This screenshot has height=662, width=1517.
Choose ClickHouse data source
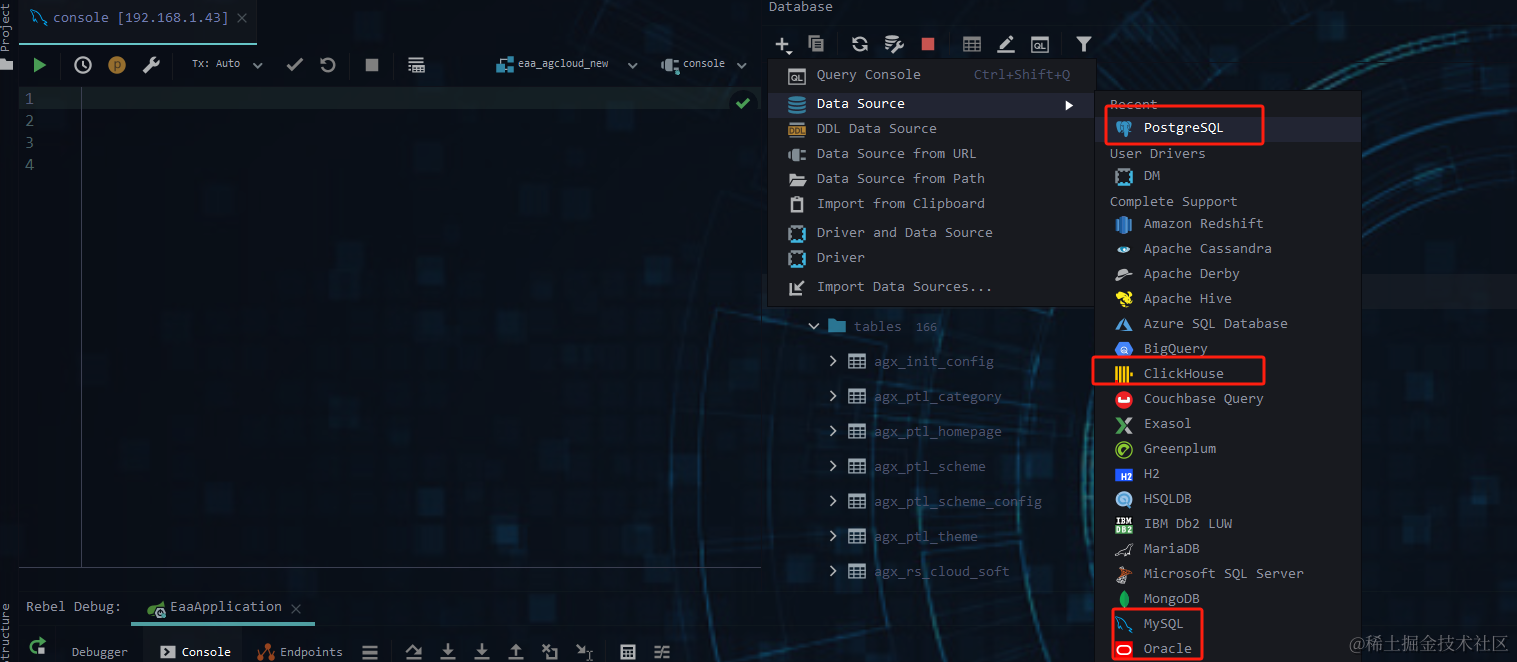[x=1228, y=374]
